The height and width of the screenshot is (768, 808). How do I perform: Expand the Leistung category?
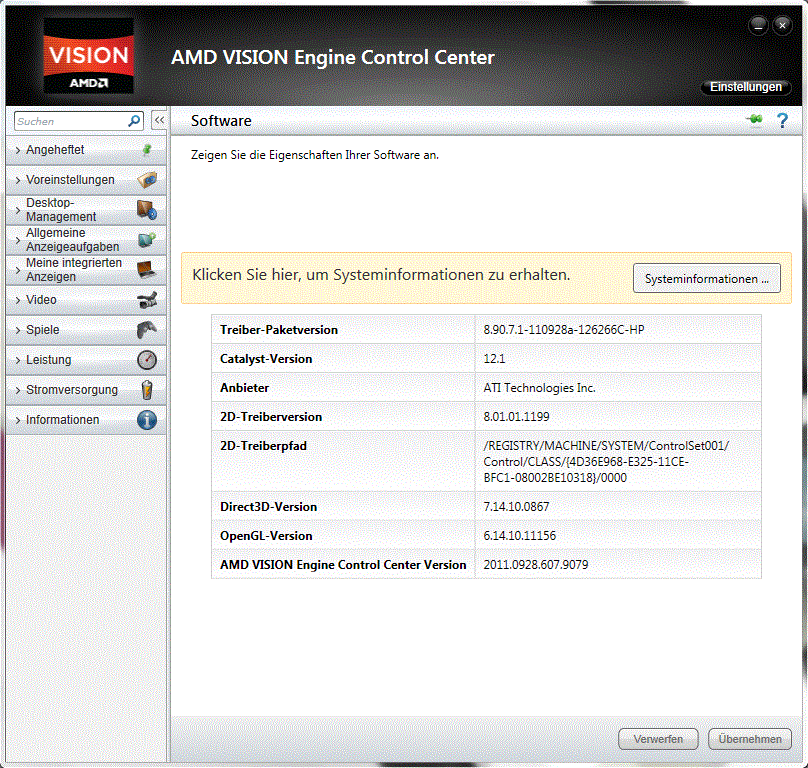point(86,360)
